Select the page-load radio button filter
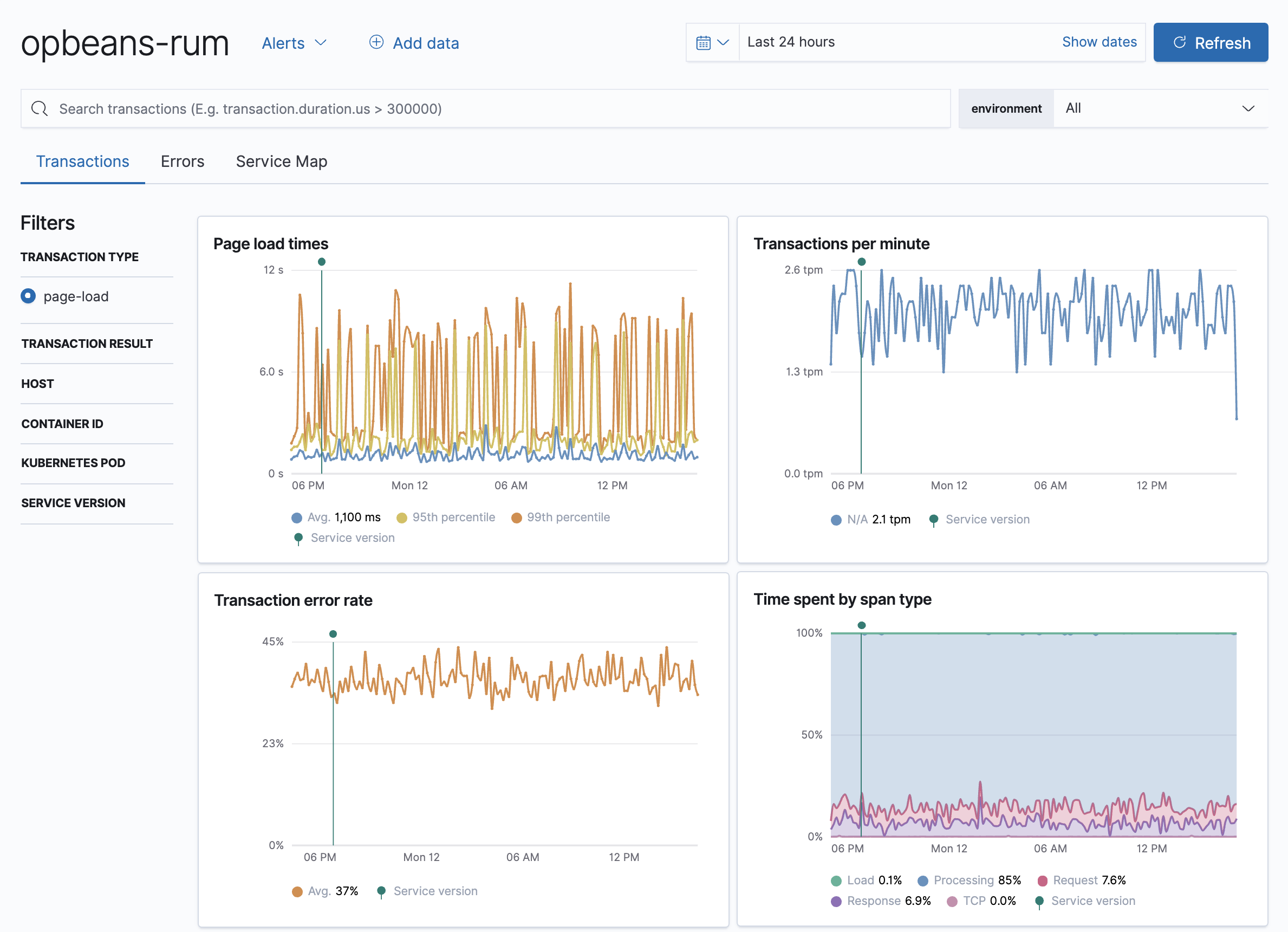 click(28, 296)
